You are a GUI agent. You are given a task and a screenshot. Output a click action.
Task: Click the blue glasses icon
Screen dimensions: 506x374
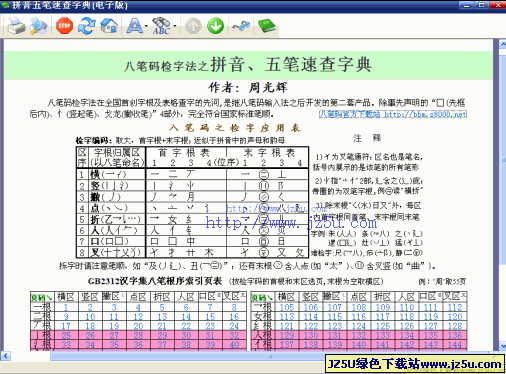(x=241, y=26)
